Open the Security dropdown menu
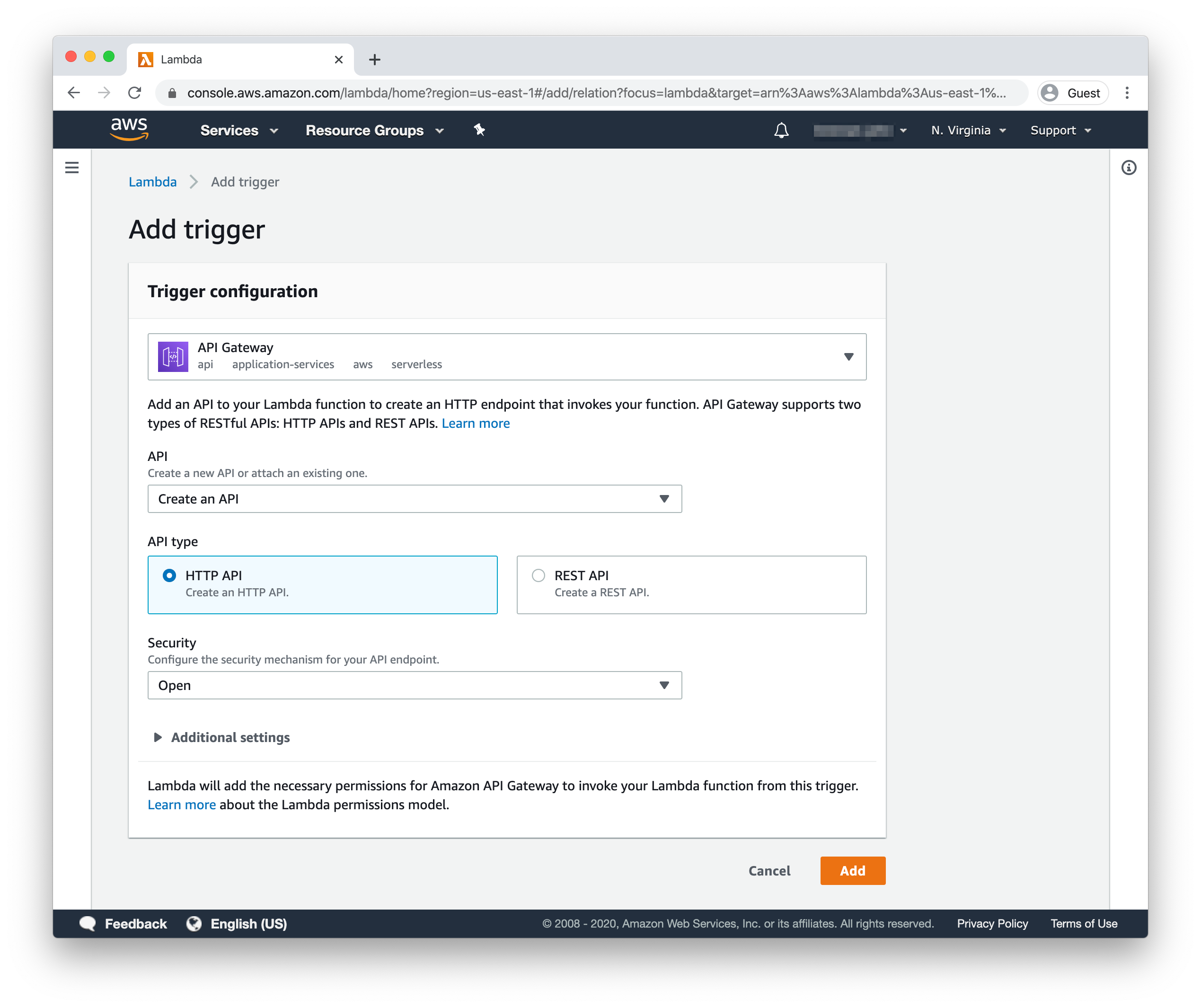 pyautogui.click(x=413, y=685)
